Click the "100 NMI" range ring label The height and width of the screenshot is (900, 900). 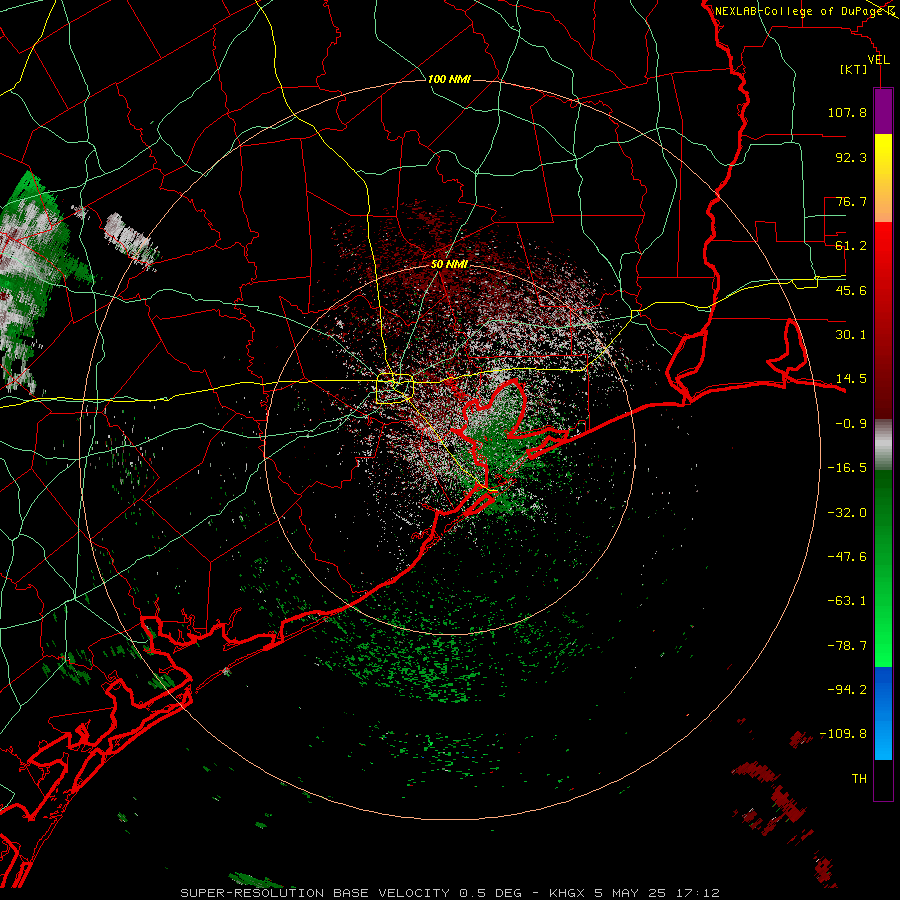click(449, 79)
